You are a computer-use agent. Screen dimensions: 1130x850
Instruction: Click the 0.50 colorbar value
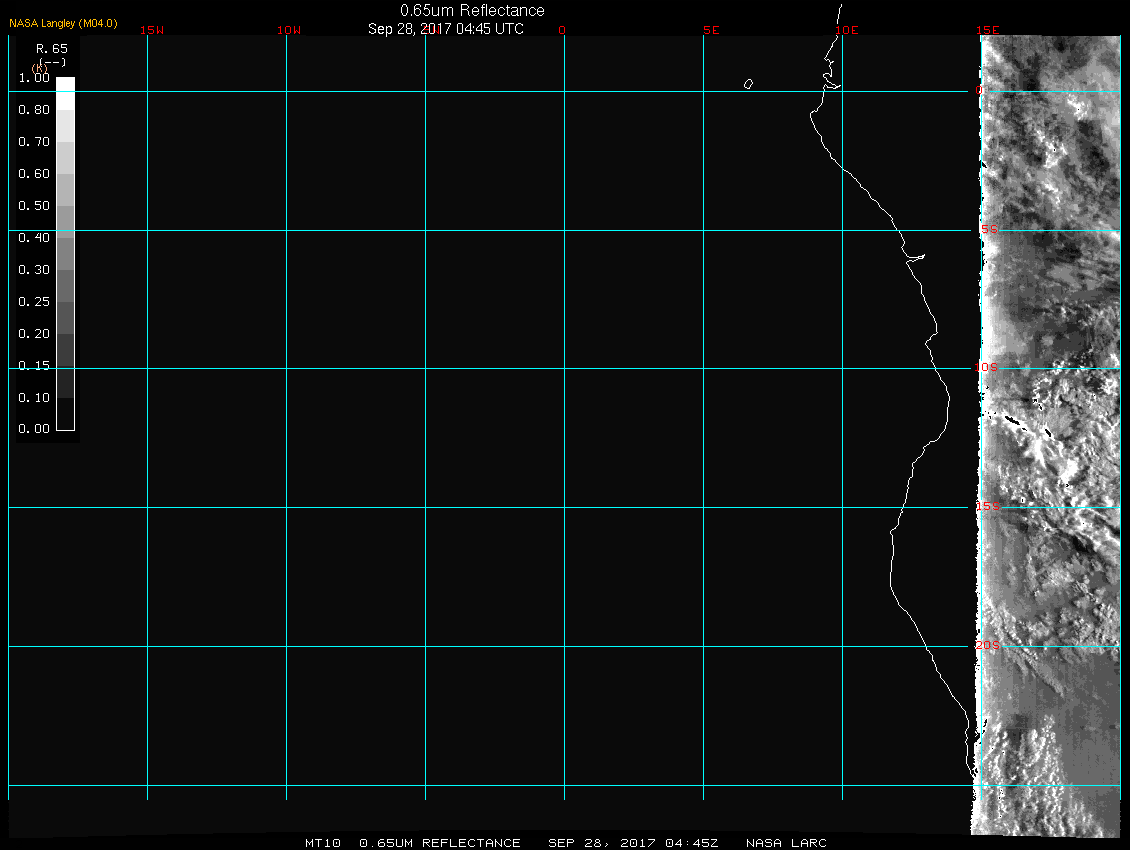coord(34,206)
